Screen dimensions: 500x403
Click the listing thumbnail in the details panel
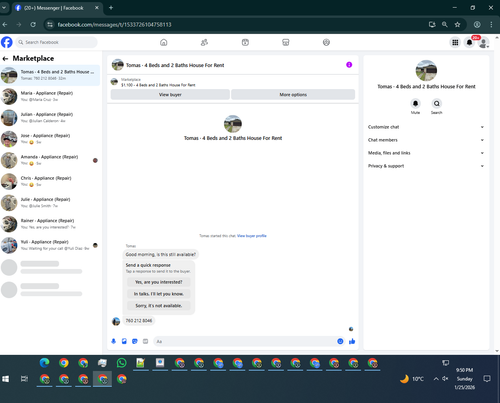[426, 70]
